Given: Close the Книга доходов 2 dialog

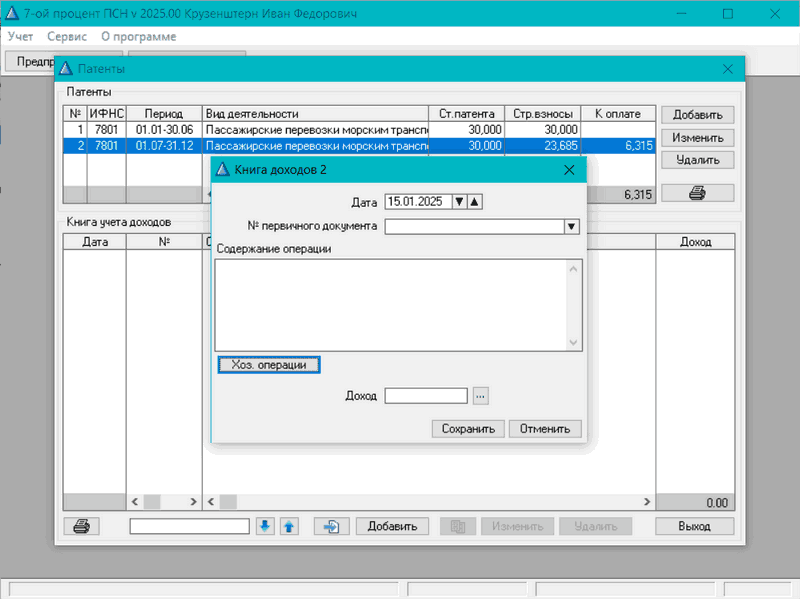Looking at the screenshot, I should 569,170.
